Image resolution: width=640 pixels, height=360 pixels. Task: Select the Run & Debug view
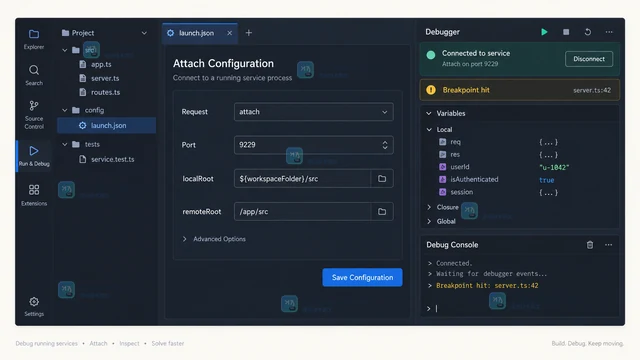34,156
